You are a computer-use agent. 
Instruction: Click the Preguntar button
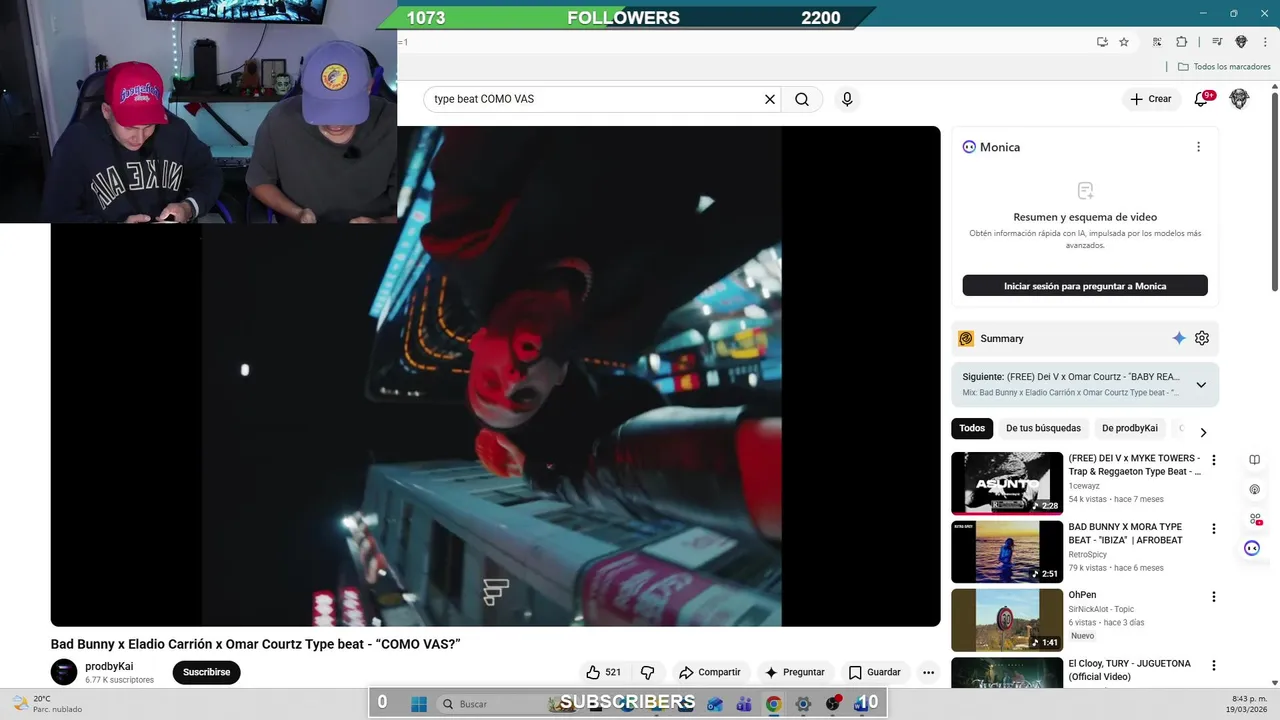(x=794, y=672)
